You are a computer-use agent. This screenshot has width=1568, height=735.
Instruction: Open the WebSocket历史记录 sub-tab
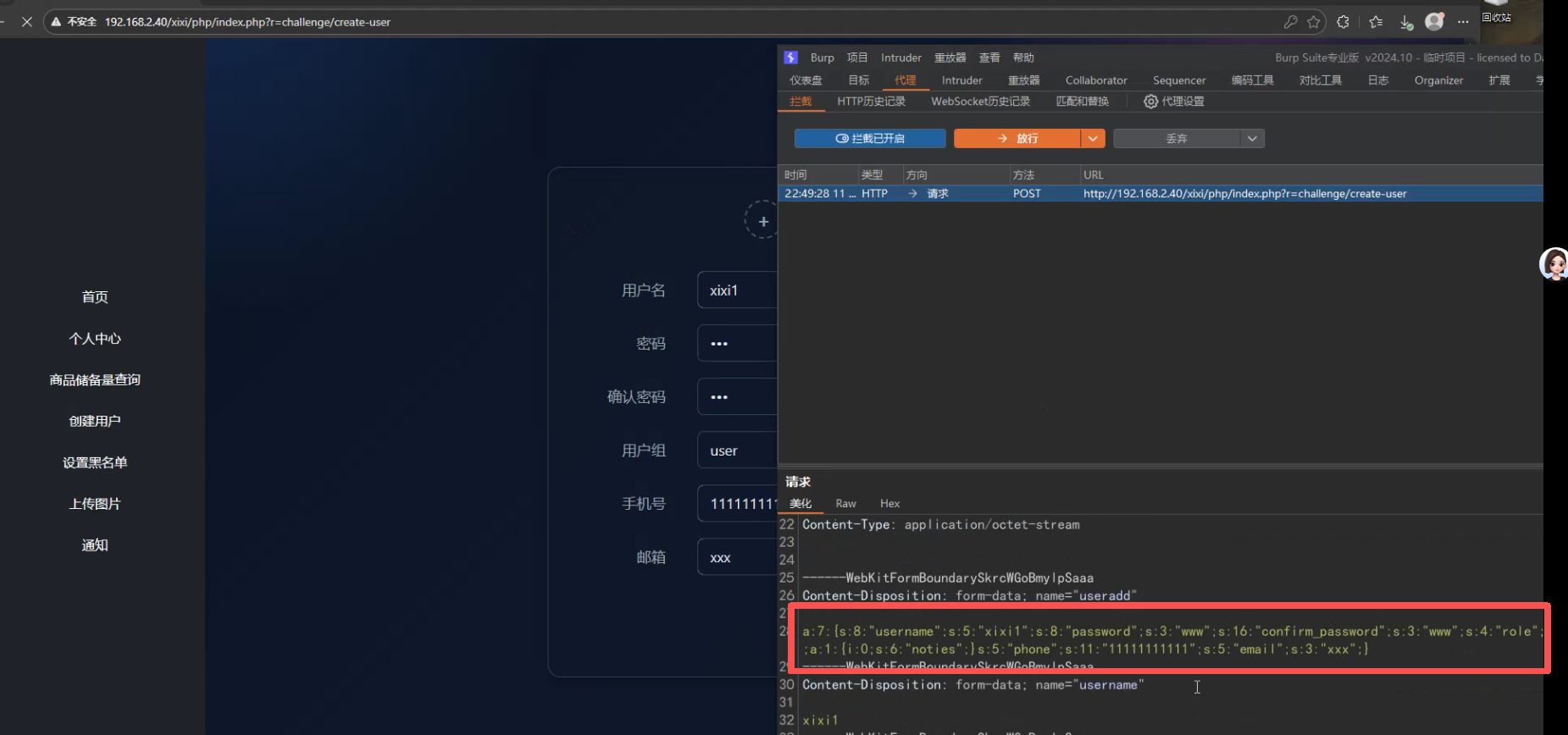pos(980,102)
